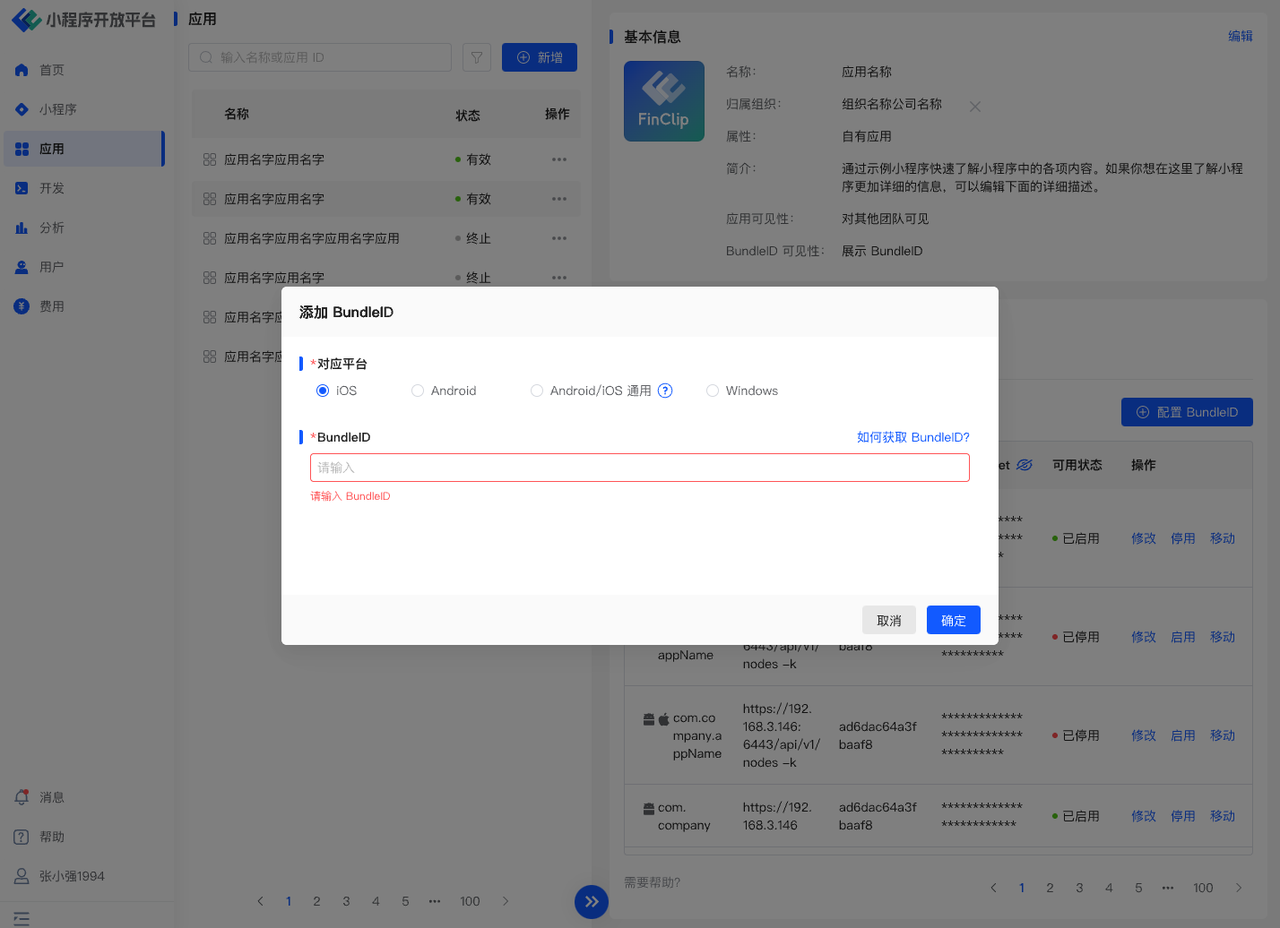Screen dimensions: 1280x928
Task: Click the 确定 confirm button
Action: tap(953, 620)
